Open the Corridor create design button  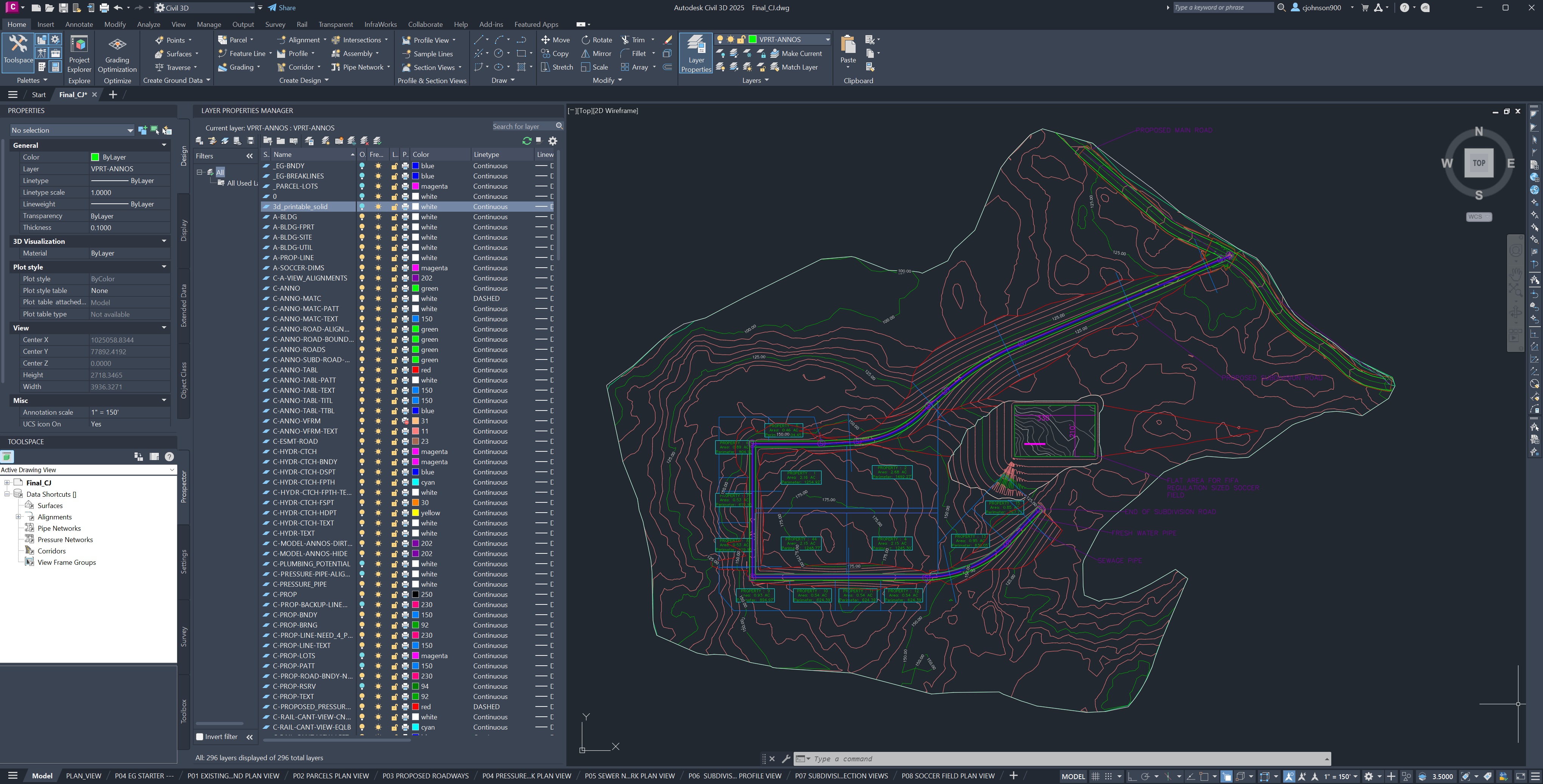click(x=295, y=67)
